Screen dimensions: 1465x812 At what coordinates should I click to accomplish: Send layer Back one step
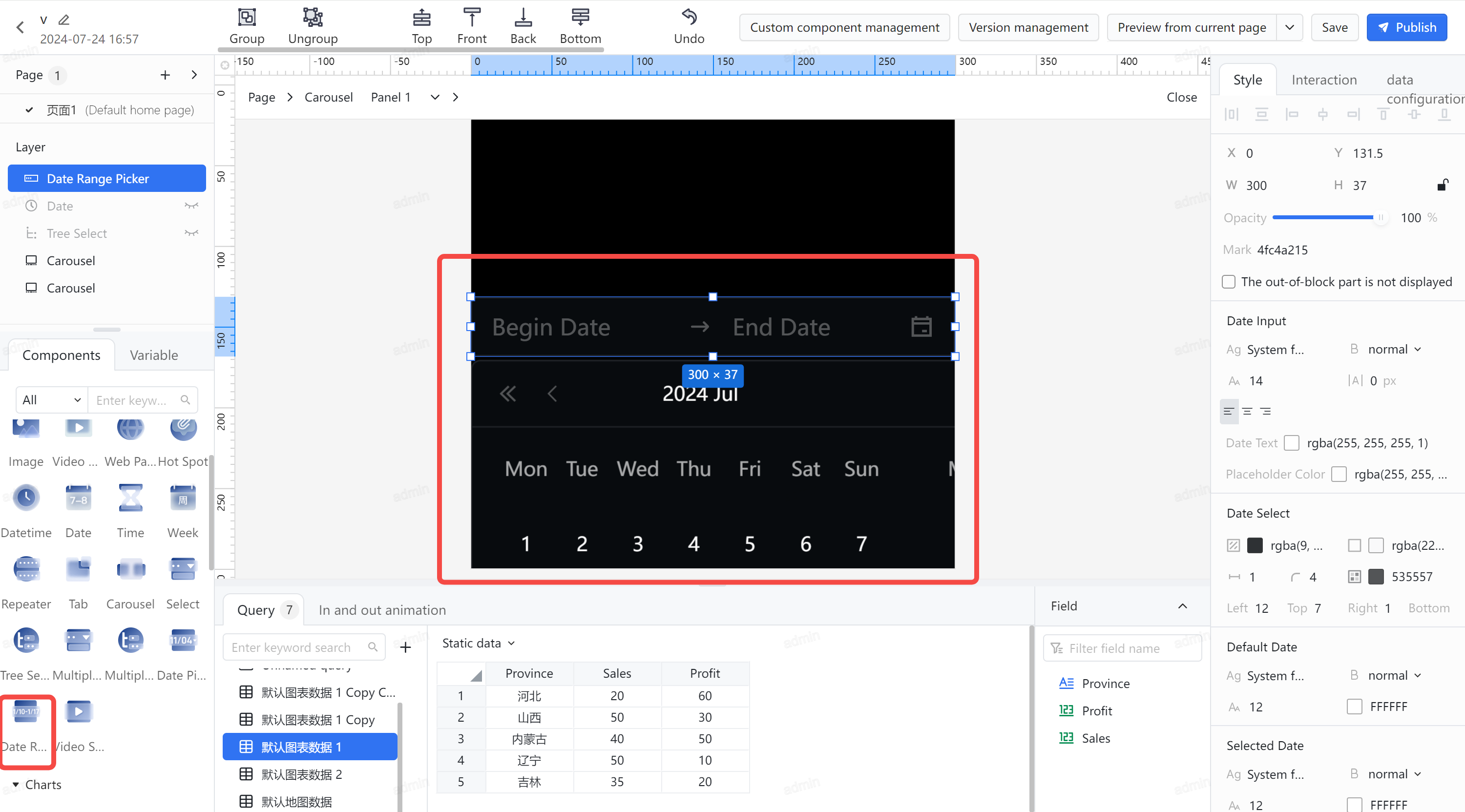(x=523, y=18)
